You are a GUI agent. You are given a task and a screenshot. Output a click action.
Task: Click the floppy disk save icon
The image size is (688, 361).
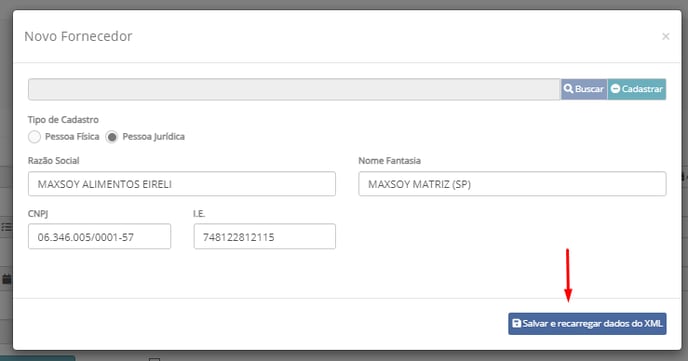coord(516,323)
